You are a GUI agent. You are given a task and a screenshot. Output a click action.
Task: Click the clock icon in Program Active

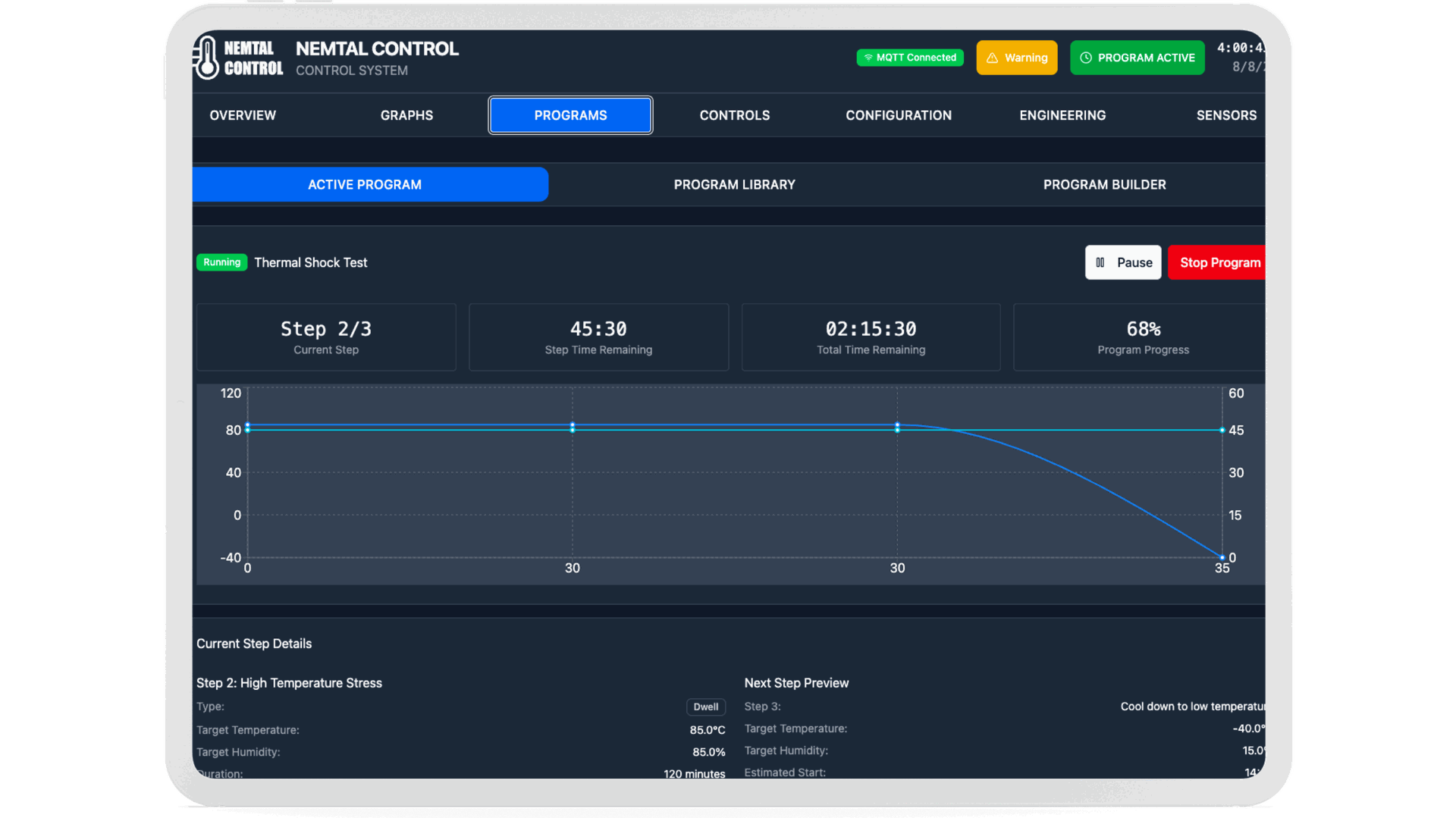1085,58
